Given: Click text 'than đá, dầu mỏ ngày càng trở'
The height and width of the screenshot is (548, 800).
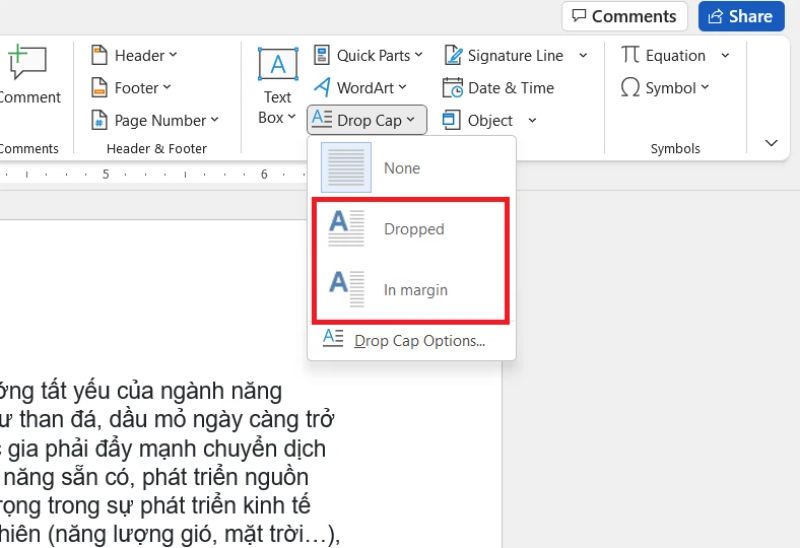Looking at the screenshot, I should pyautogui.click(x=177, y=419).
